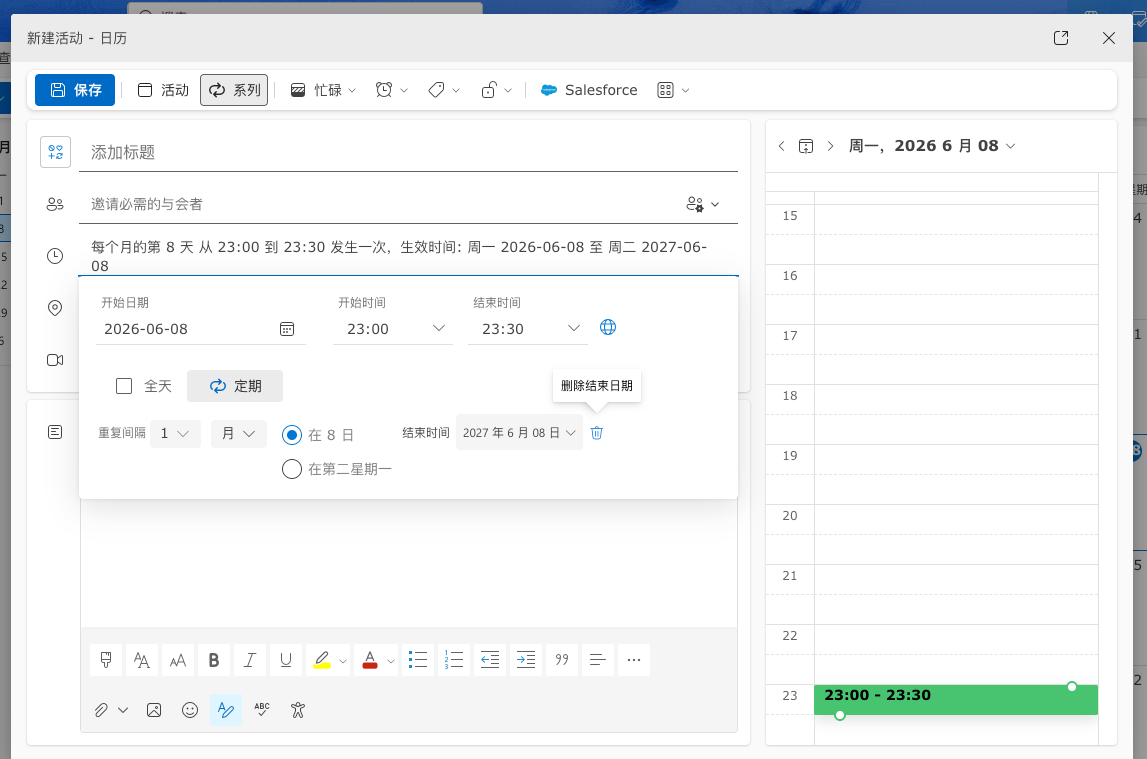Open the font picker icon

coord(142,660)
